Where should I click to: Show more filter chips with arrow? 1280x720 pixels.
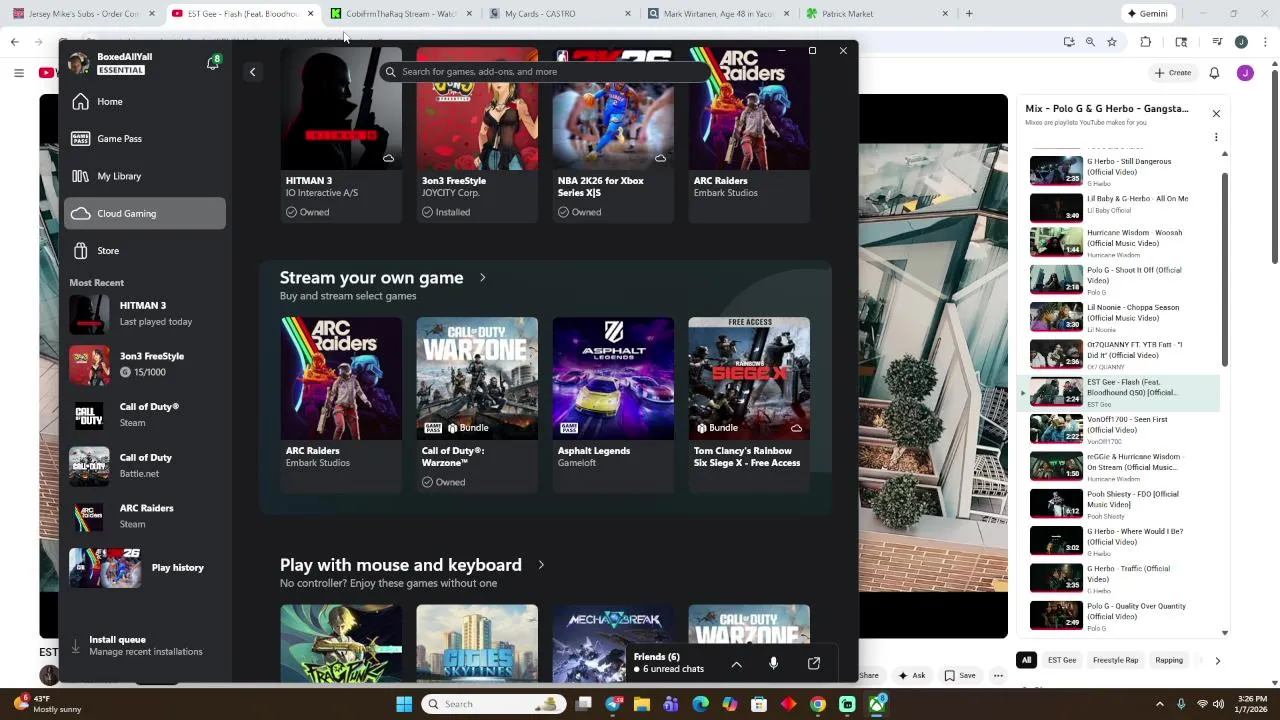pos(1217,661)
